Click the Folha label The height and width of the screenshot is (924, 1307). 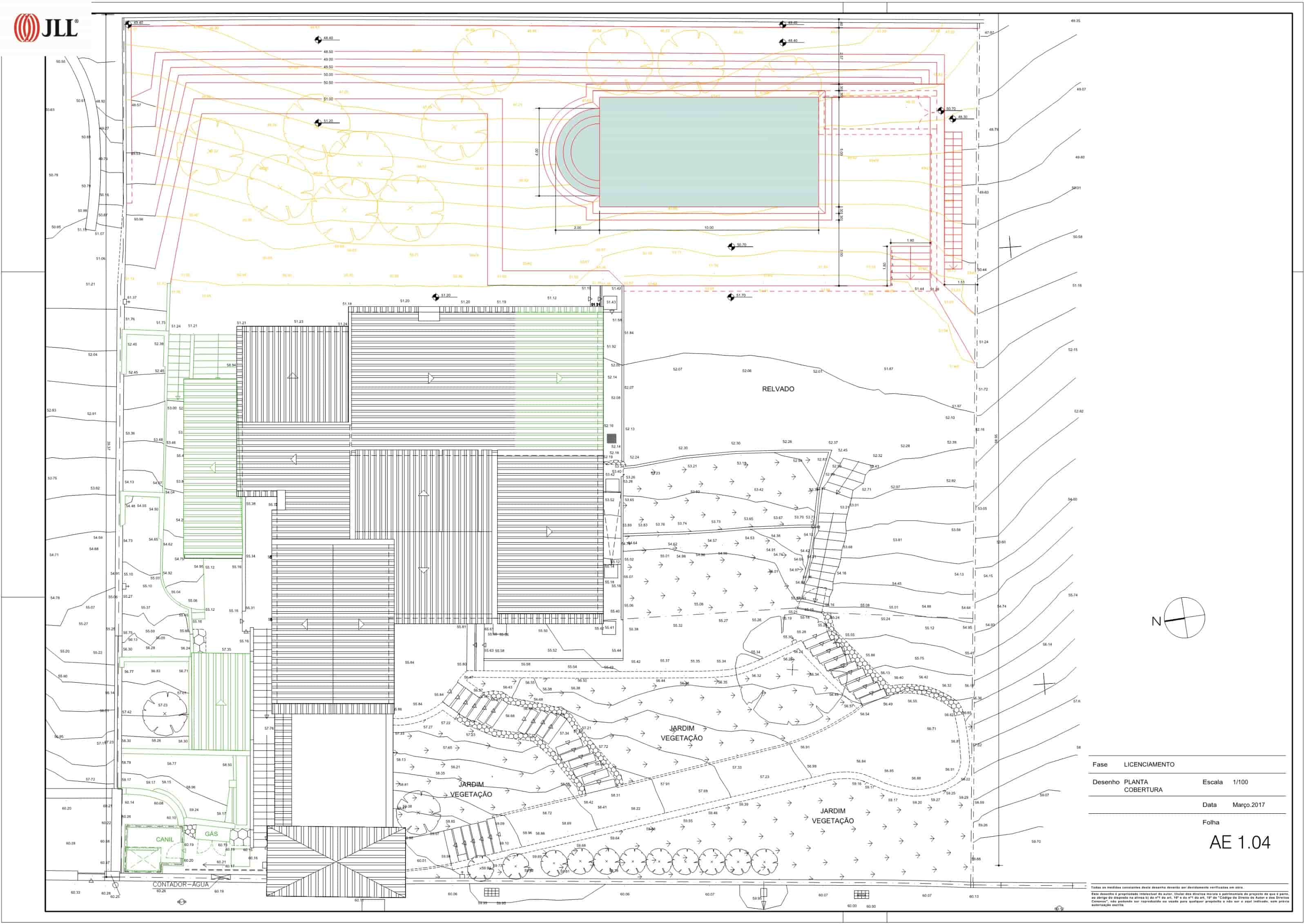(x=1211, y=823)
